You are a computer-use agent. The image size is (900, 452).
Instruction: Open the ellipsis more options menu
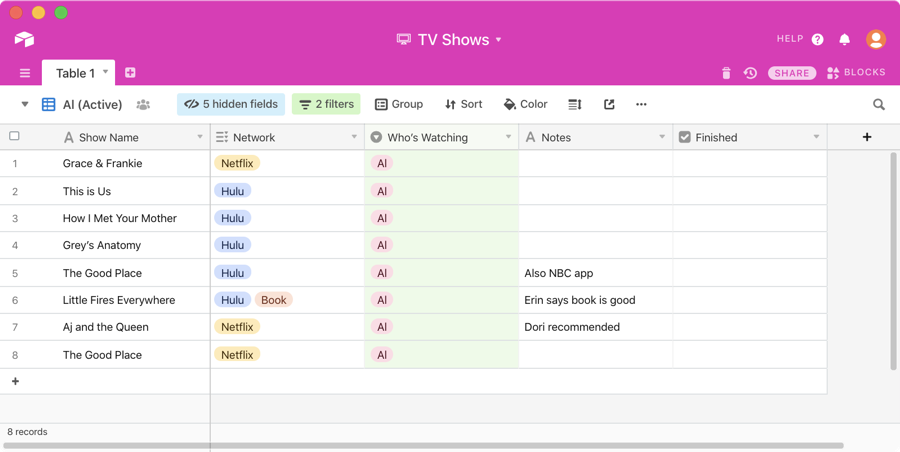pyautogui.click(x=641, y=104)
